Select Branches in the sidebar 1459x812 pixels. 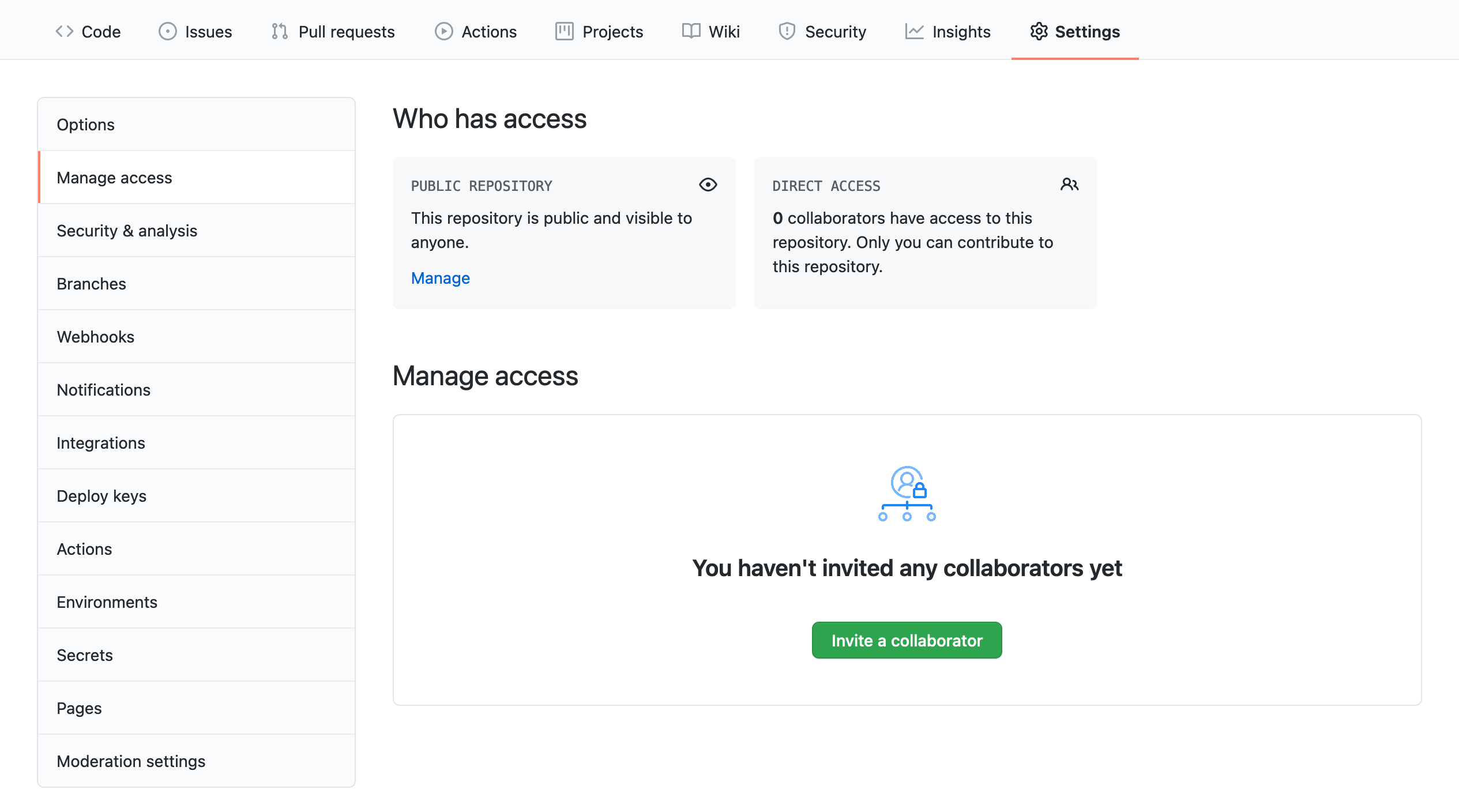point(91,284)
